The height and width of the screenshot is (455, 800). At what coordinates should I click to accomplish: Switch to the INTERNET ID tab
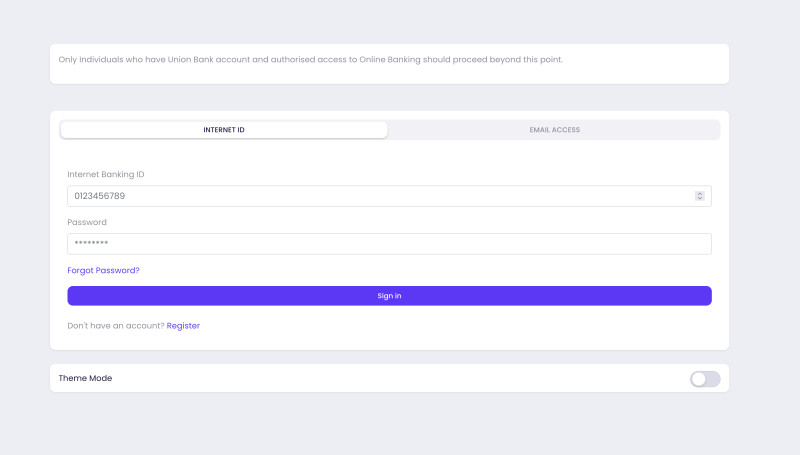pyautogui.click(x=224, y=130)
